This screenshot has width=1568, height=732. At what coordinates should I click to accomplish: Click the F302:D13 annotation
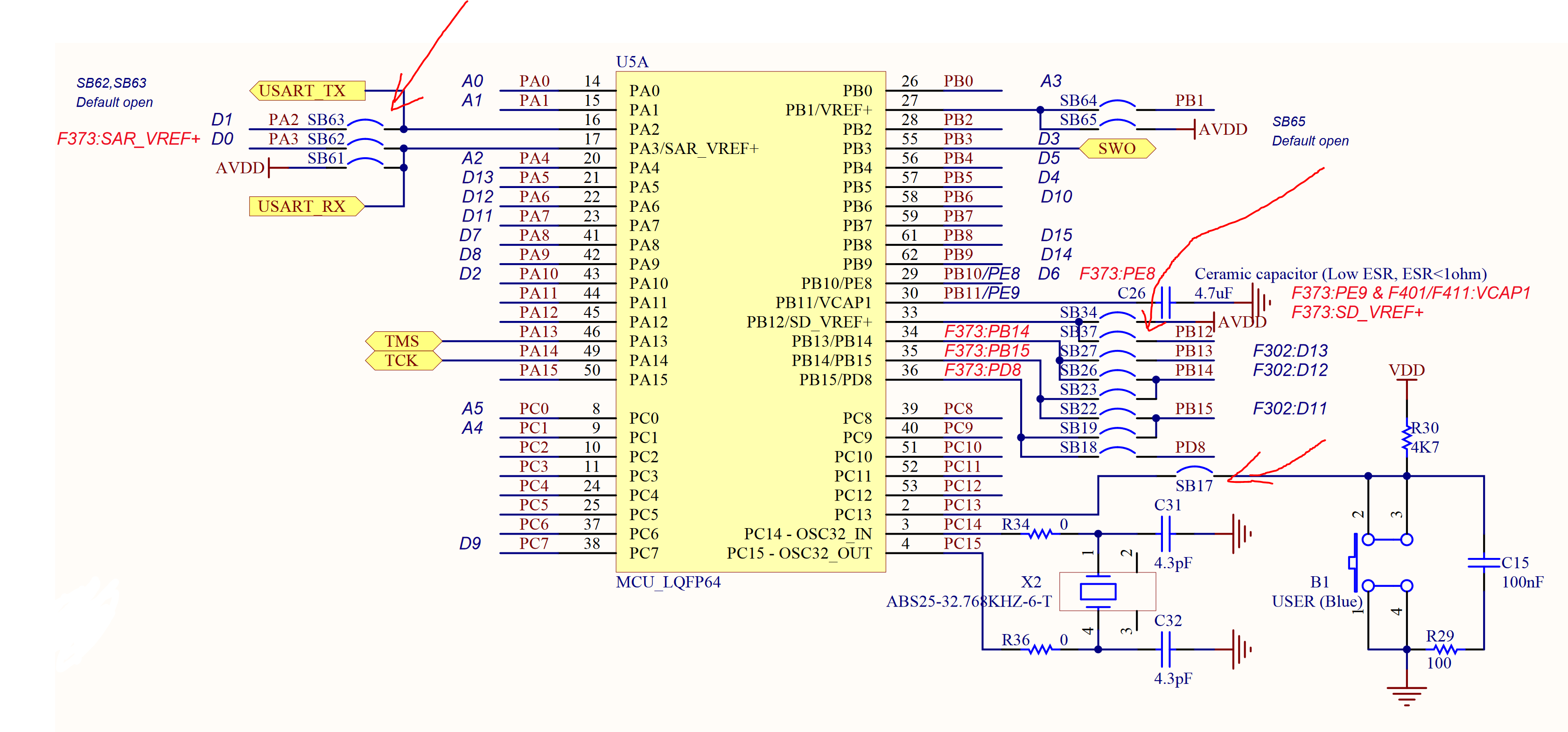[1290, 350]
